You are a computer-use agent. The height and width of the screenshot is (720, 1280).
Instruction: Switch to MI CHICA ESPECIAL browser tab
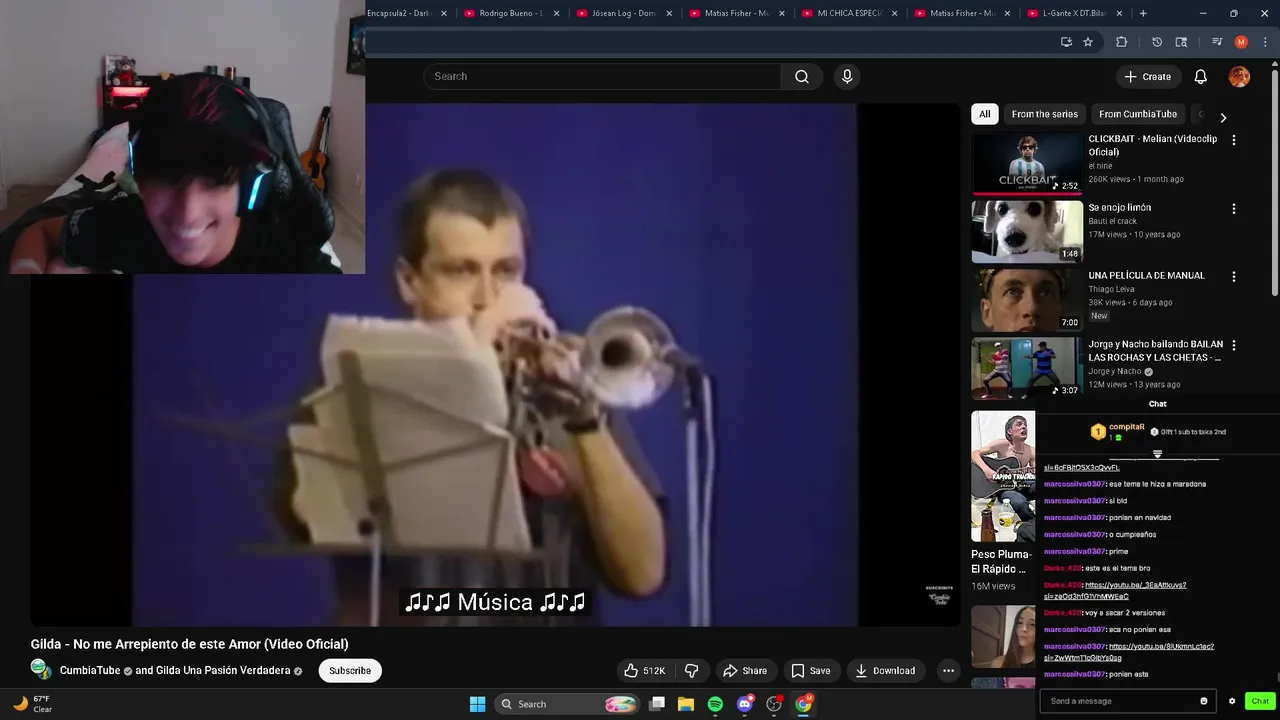coord(849,13)
